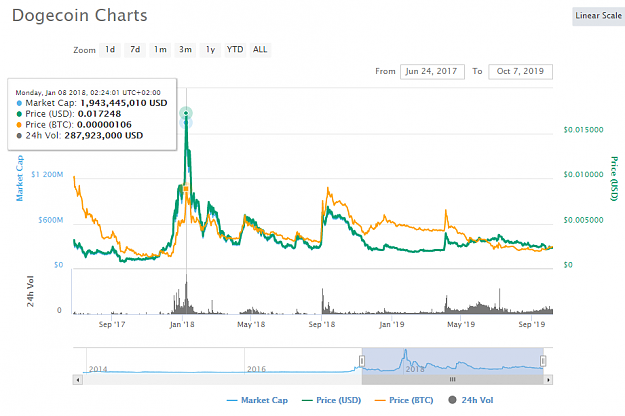
Task: Set zoom to 1m
Action: (160, 50)
